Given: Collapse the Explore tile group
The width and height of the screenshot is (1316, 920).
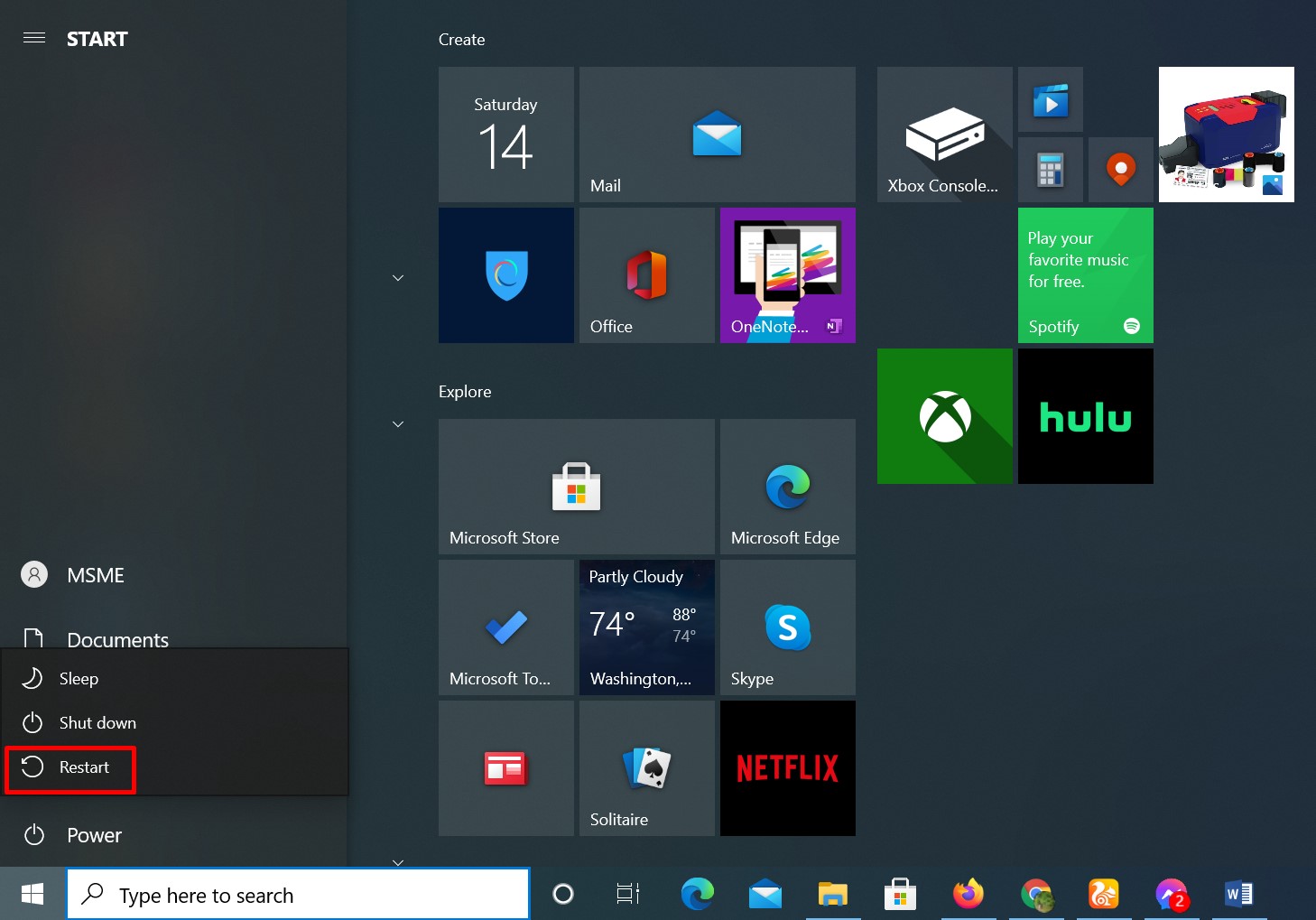Looking at the screenshot, I should pos(398,423).
